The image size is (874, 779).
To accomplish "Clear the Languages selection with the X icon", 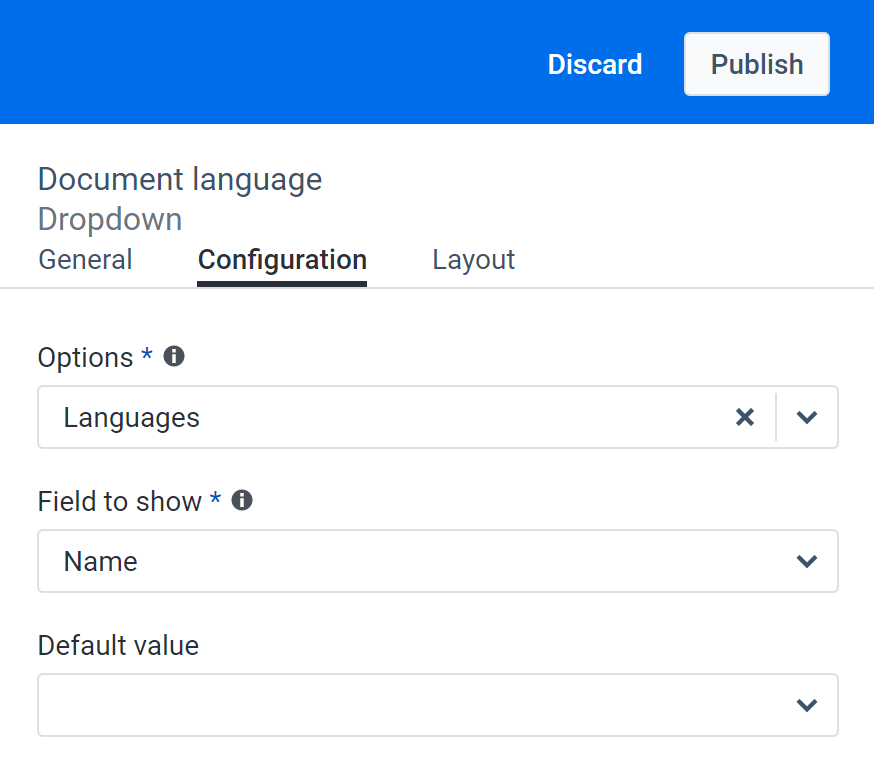I will pos(745,417).
